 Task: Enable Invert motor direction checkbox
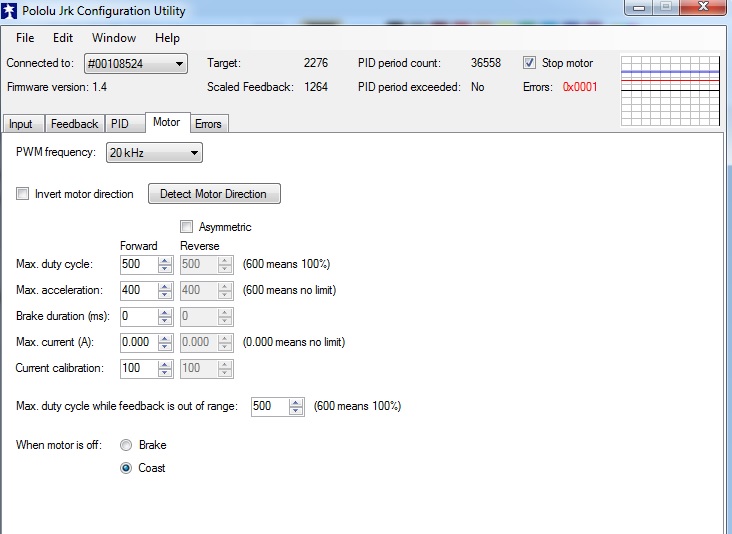tap(23, 194)
